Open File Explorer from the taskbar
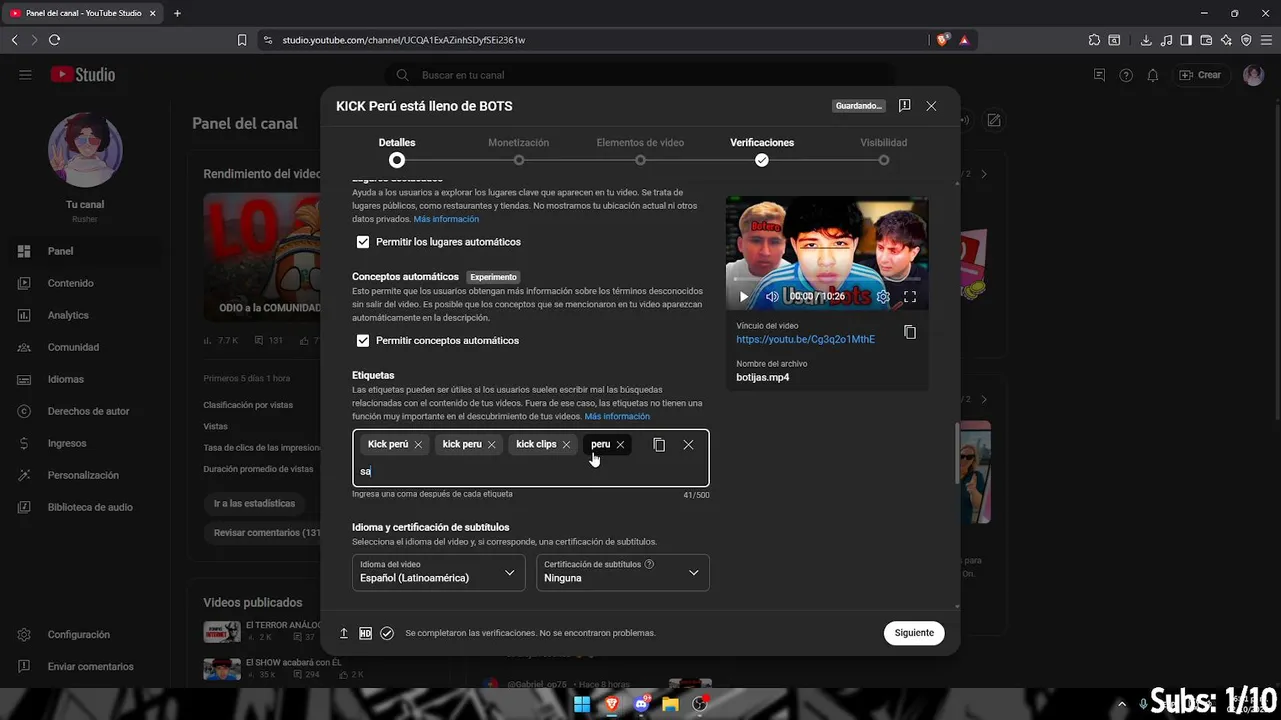This screenshot has width=1281, height=720. click(670, 704)
